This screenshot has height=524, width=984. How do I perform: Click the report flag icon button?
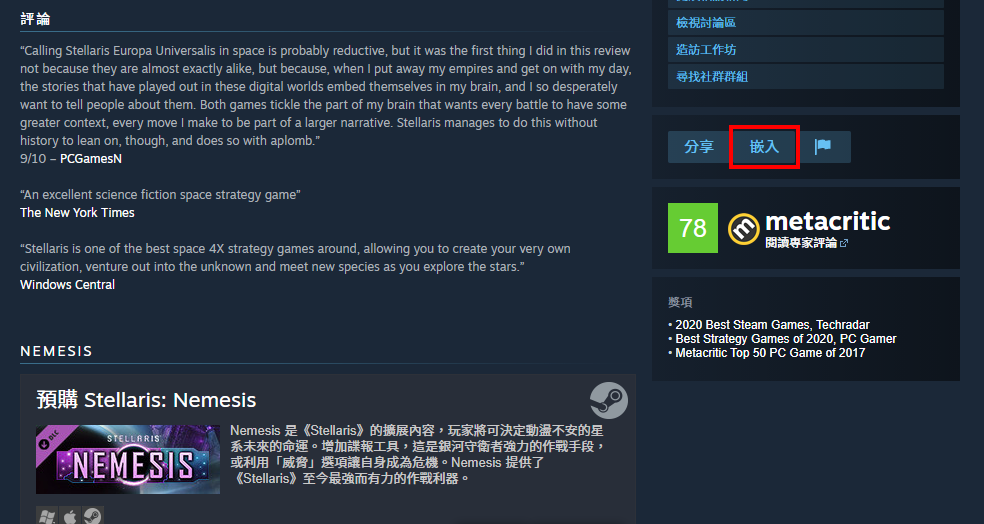click(x=823, y=147)
